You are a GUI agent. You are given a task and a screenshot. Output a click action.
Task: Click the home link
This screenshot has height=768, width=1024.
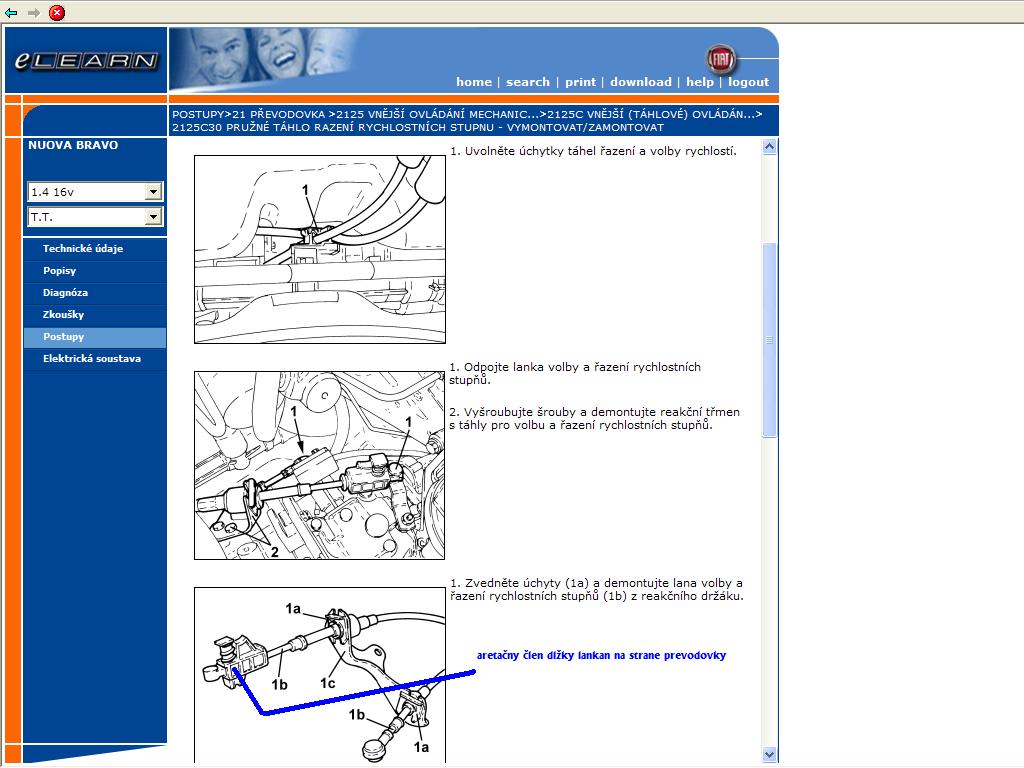(x=474, y=82)
